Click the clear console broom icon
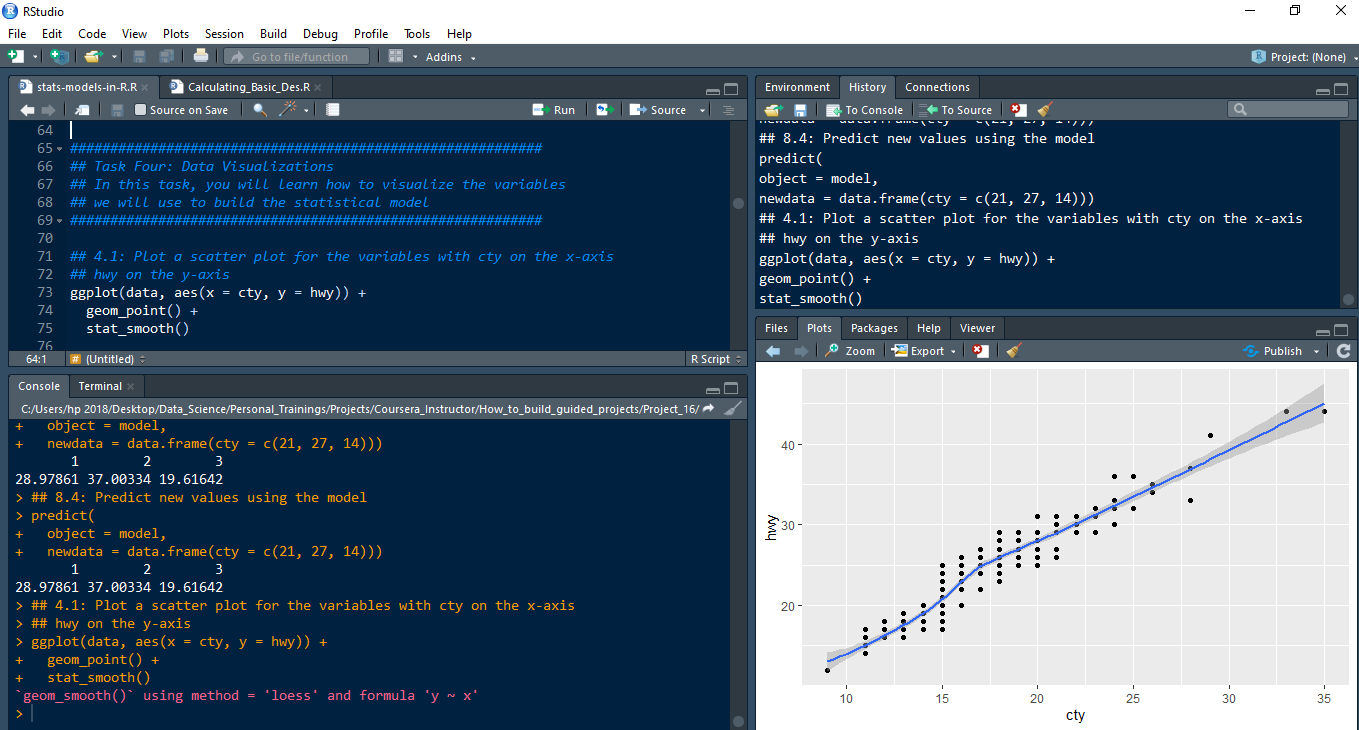Image resolution: width=1359 pixels, height=730 pixels. click(733, 409)
